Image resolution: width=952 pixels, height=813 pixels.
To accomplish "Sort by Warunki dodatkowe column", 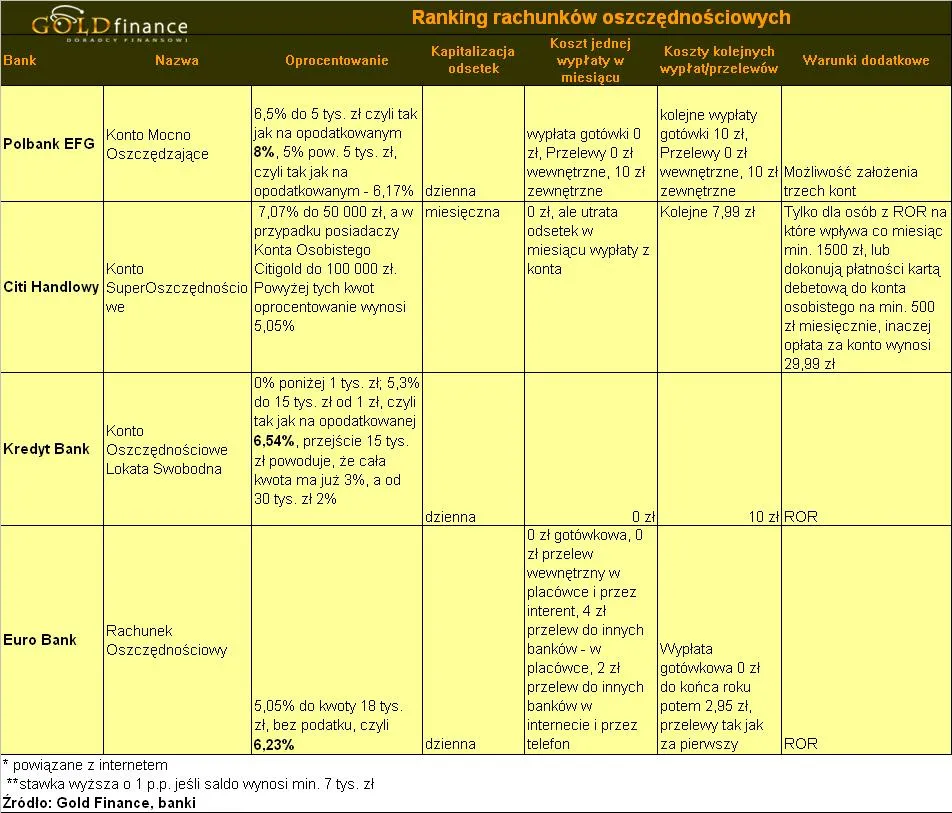I will pos(865,60).
